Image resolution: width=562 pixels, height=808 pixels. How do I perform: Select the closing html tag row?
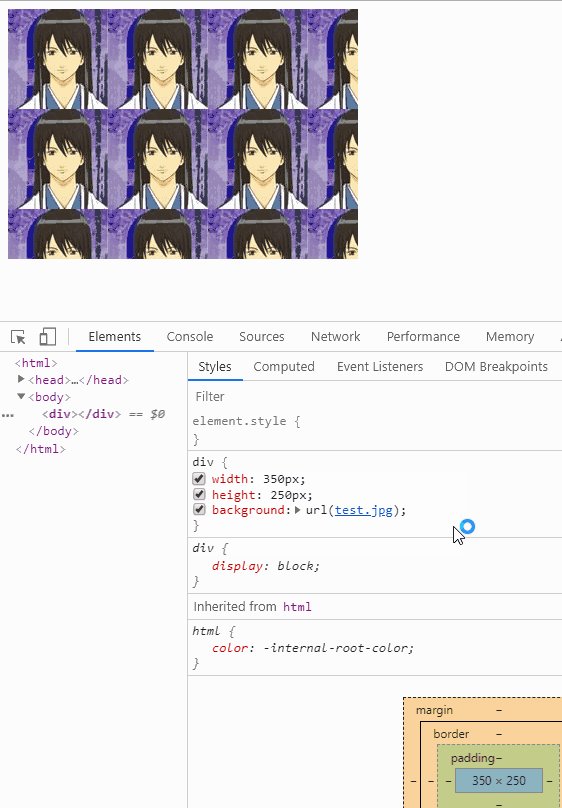(x=41, y=448)
